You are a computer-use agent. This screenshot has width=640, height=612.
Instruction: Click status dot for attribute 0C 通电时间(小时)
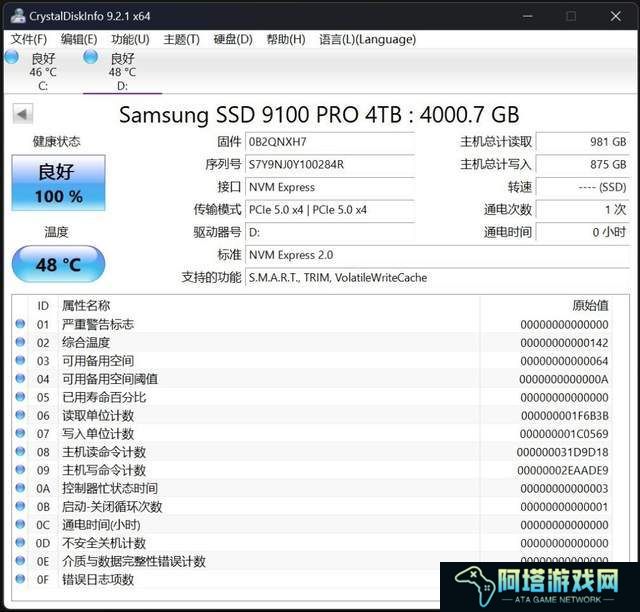[x=20, y=524]
